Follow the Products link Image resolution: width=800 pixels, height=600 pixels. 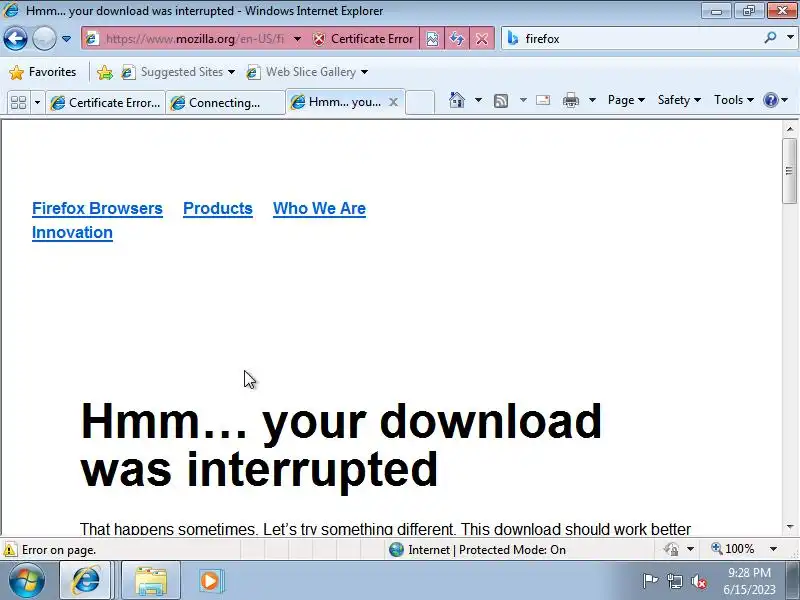tap(218, 208)
